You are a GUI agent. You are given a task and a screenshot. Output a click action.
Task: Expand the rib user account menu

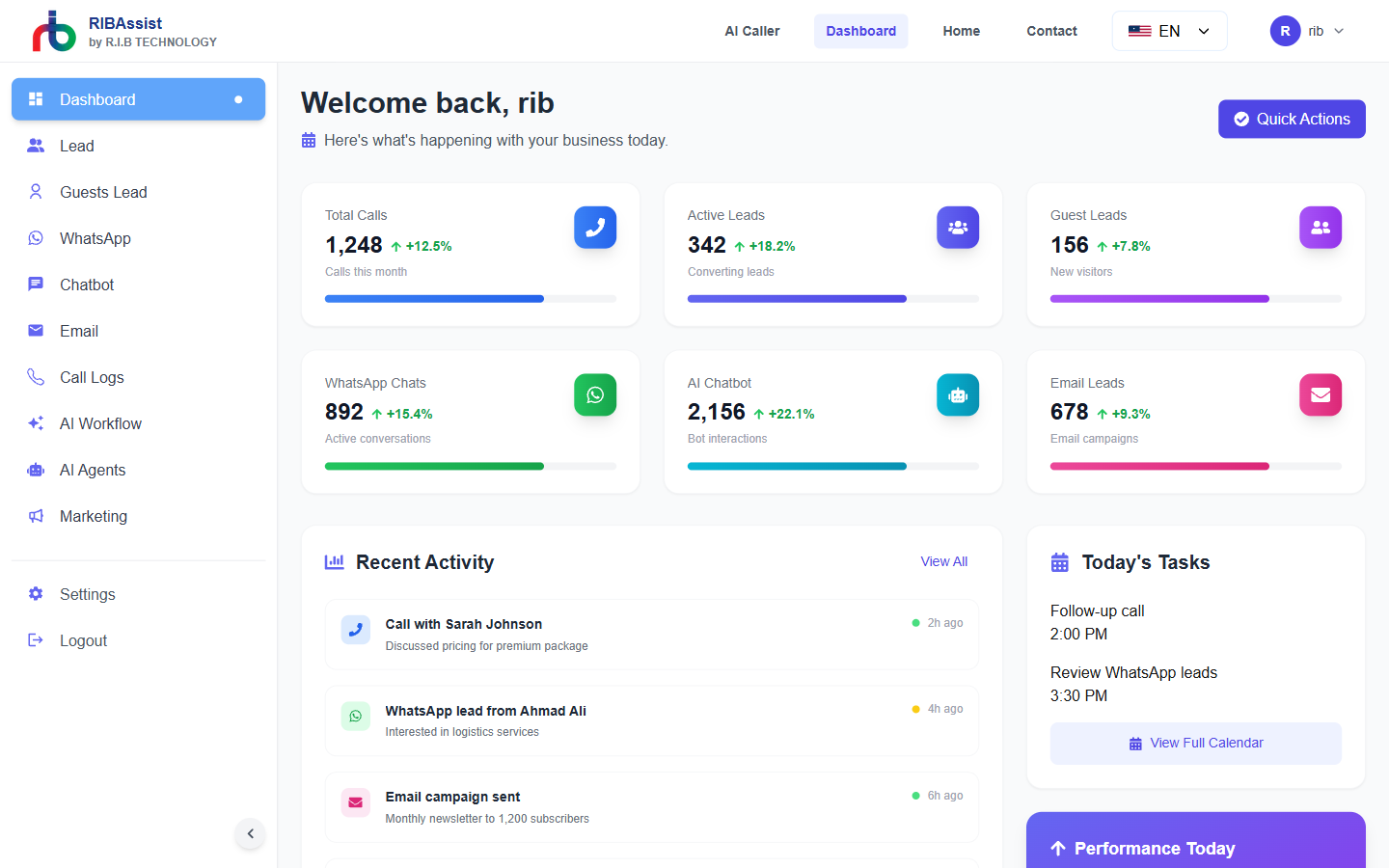click(1309, 30)
